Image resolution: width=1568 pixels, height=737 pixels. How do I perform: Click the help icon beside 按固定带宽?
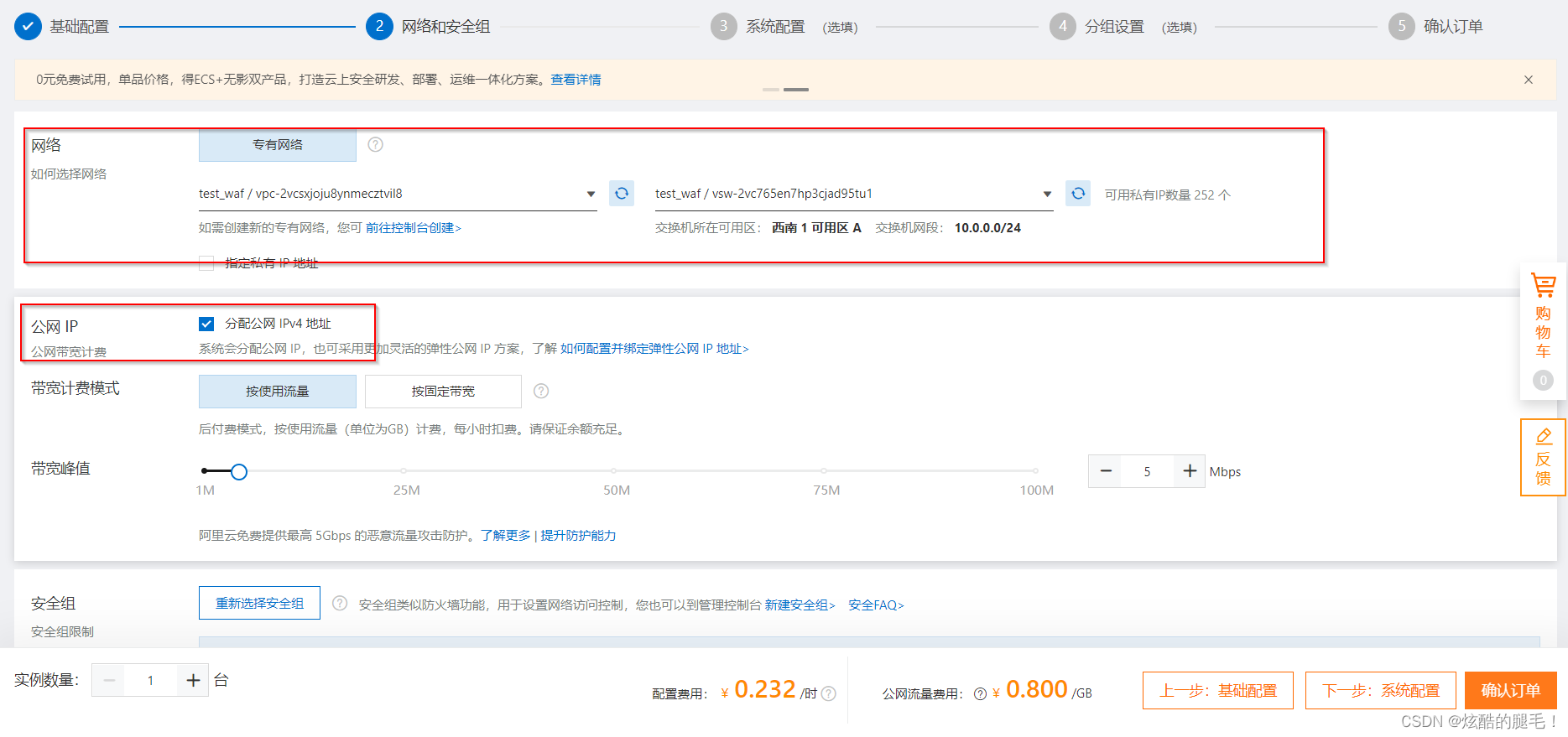point(541,391)
